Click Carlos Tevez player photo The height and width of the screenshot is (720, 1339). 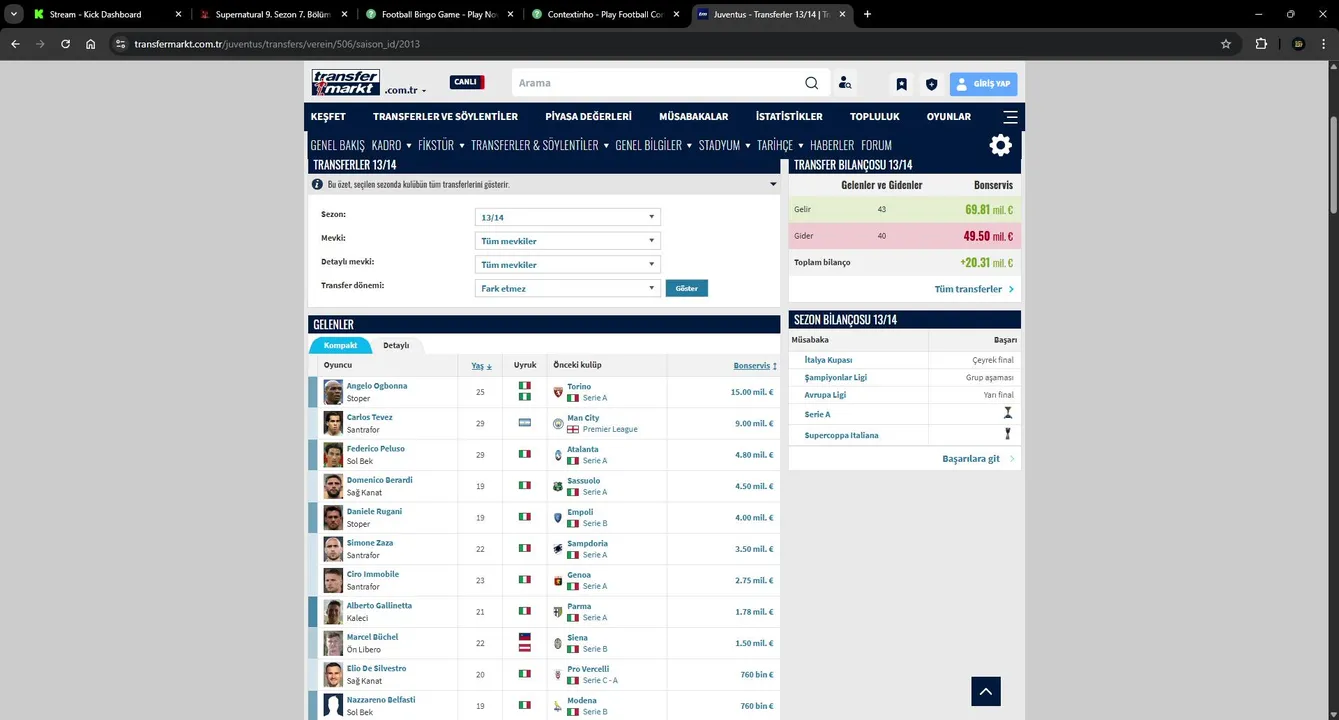pos(333,423)
